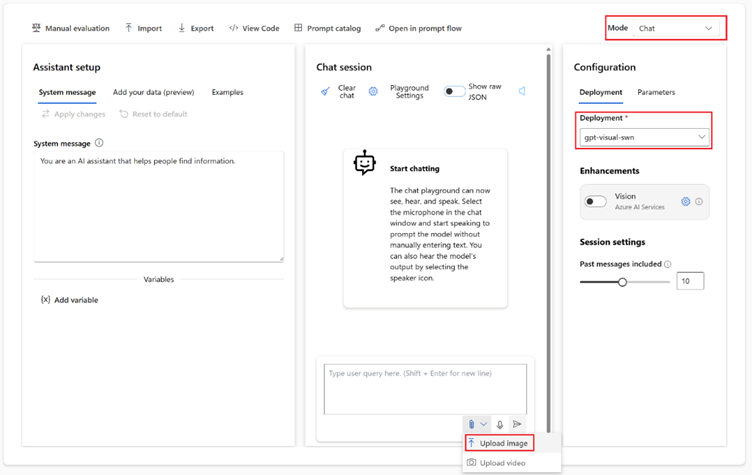
Task: Click the Import button
Action: [x=143, y=28]
